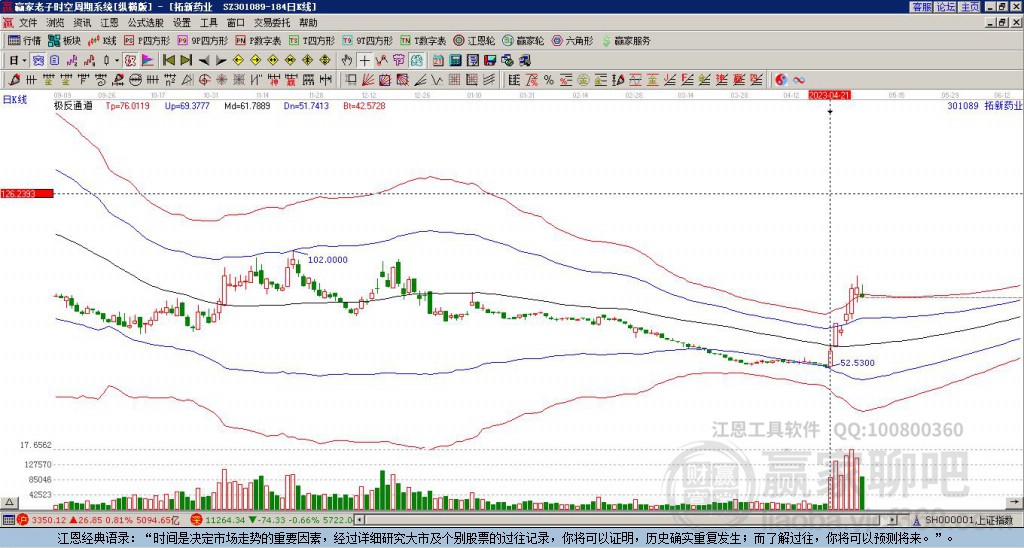
Task: Click the 301089 拓新药业 stock label
Action: 984,105
